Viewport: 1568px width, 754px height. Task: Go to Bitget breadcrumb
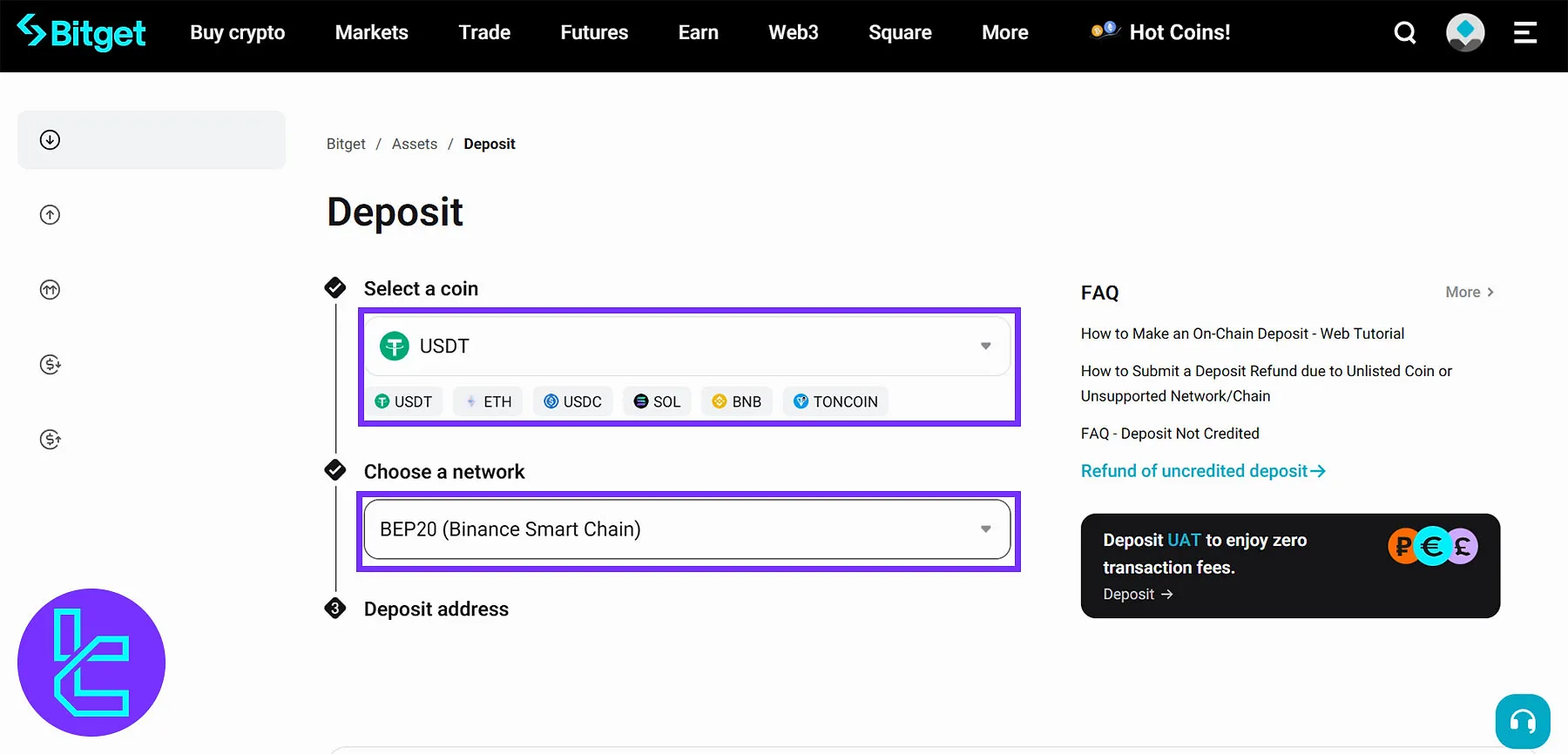click(346, 144)
